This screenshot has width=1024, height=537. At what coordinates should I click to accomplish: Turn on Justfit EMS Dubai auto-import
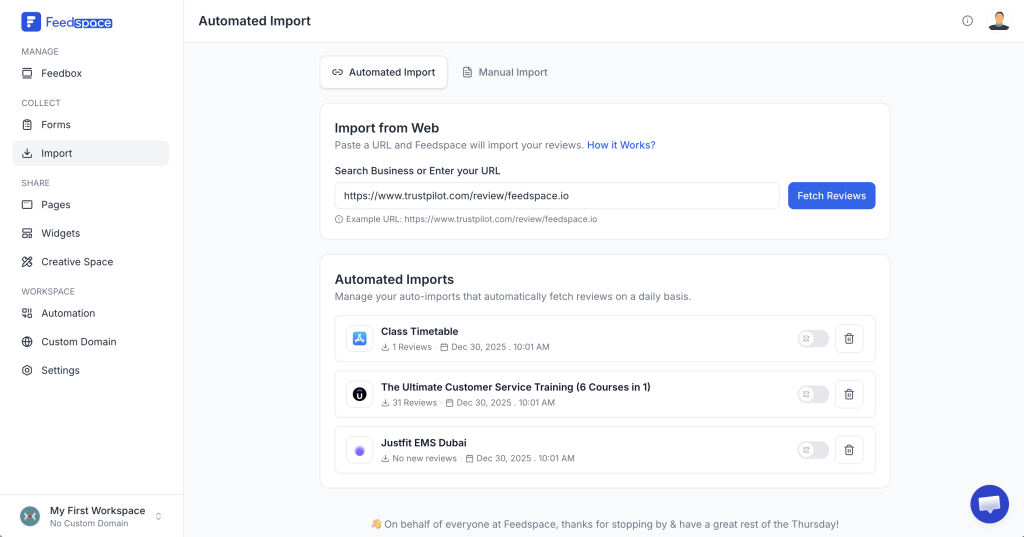(x=813, y=450)
